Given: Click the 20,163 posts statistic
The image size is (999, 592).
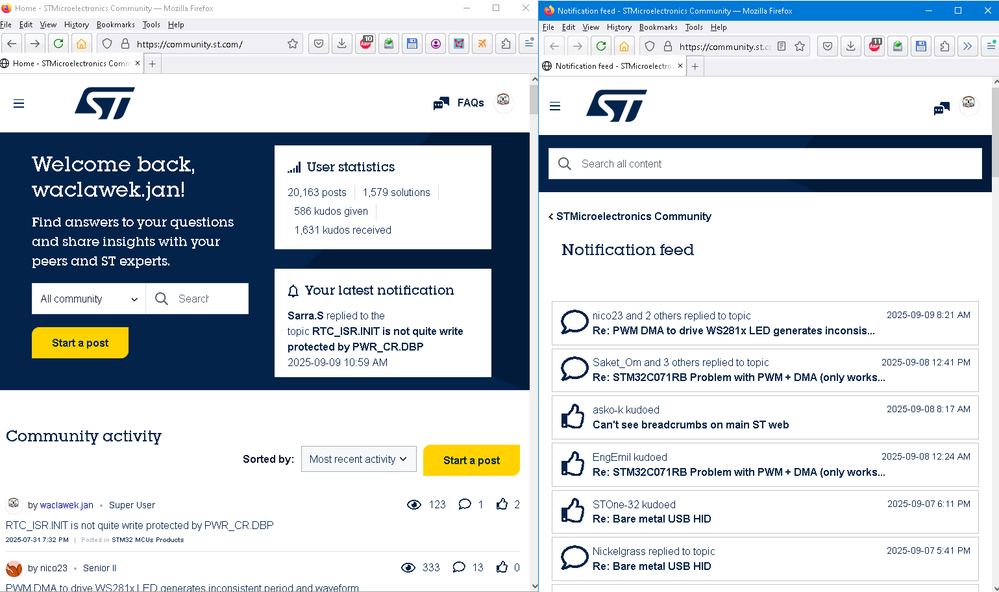Looking at the screenshot, I should point(317,192).
